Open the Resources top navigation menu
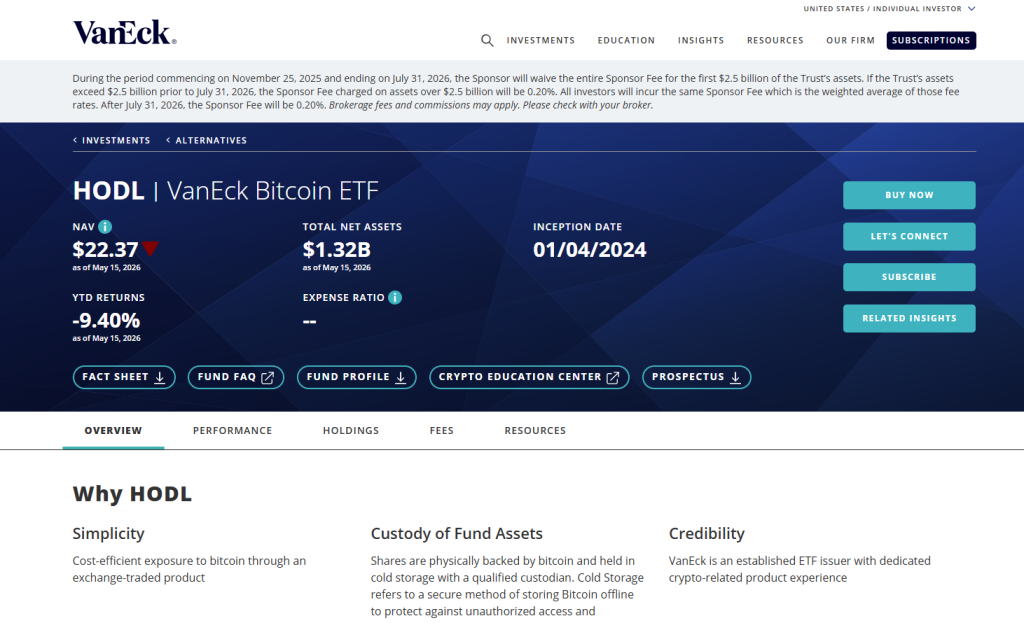Screen dimensions: 1024x623 tap(775, 40)
